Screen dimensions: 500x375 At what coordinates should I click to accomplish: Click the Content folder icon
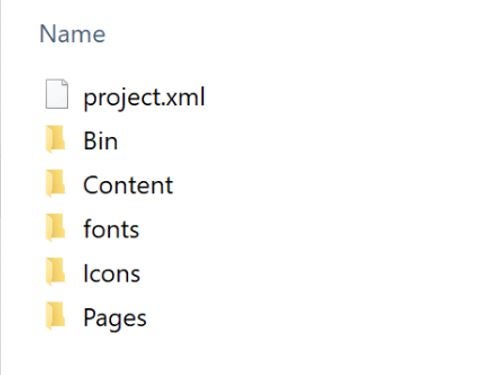[55, 183]
